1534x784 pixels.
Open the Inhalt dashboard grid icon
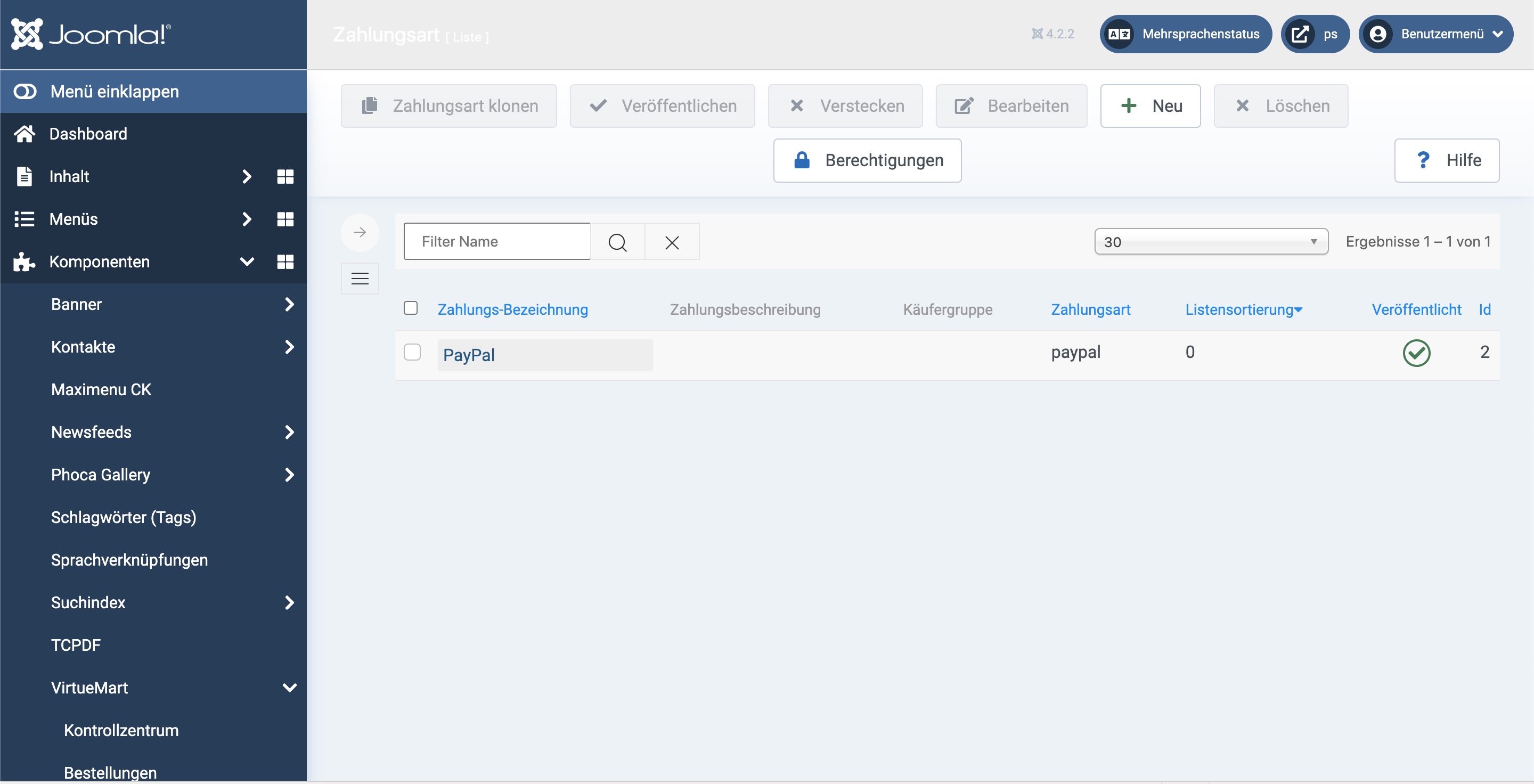[285, 177]
